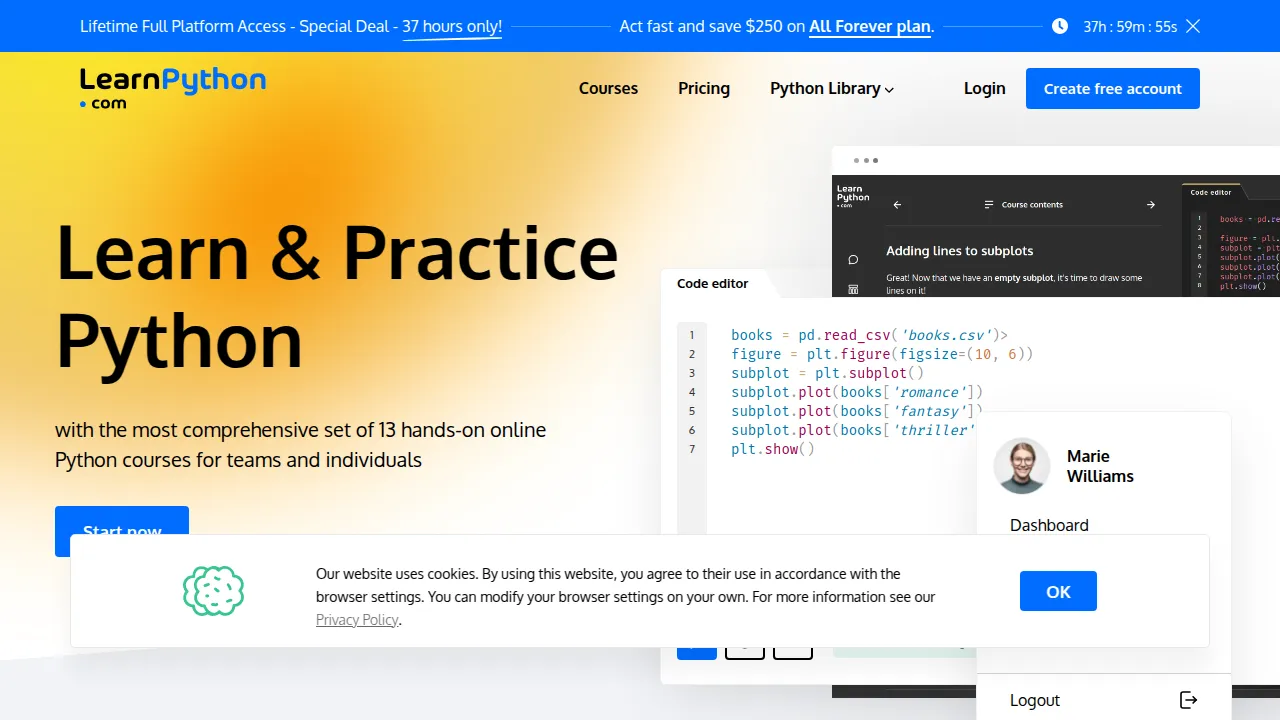
Task: Click OK to accept cookies
Action: 1058,591
